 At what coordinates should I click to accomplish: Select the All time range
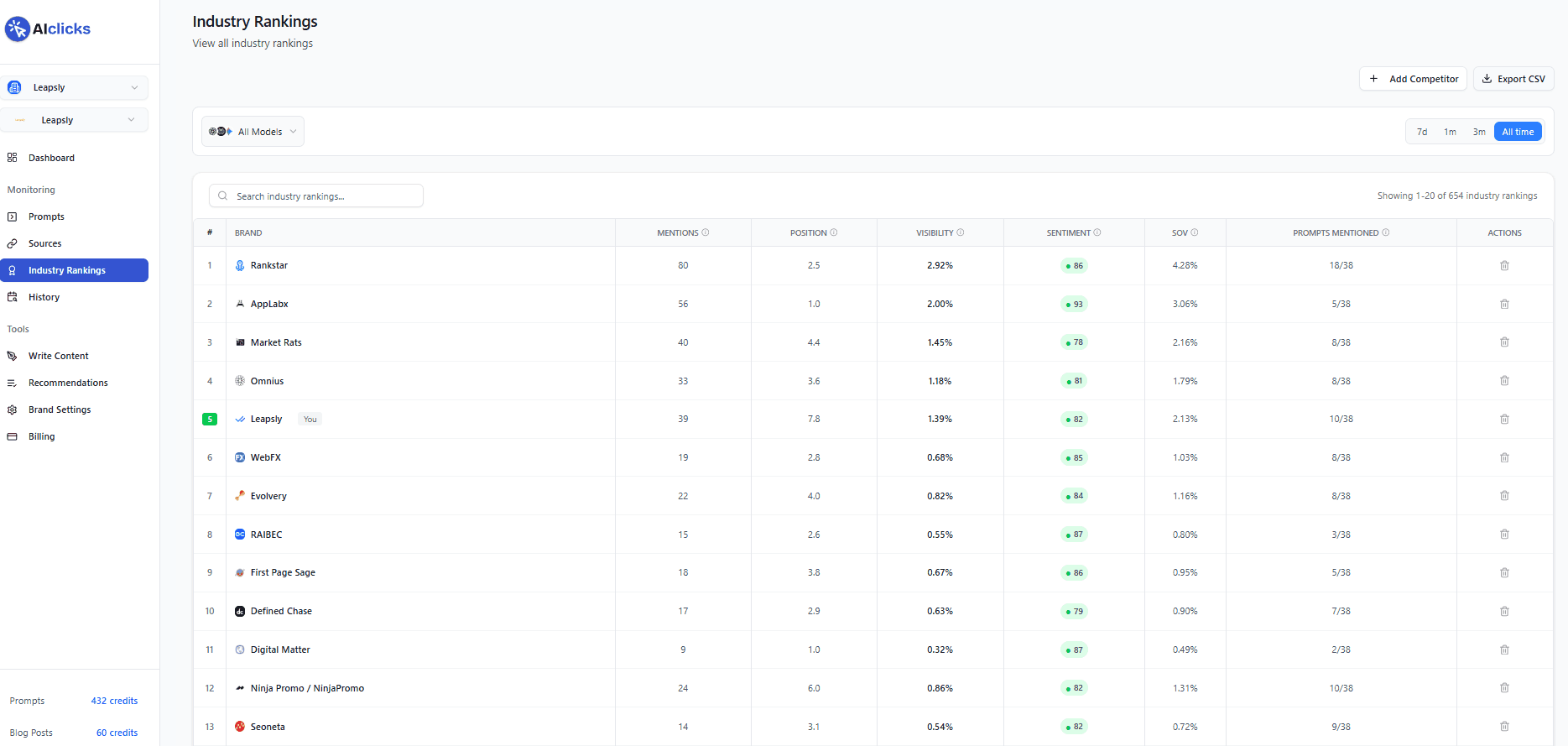[1518, 132]
